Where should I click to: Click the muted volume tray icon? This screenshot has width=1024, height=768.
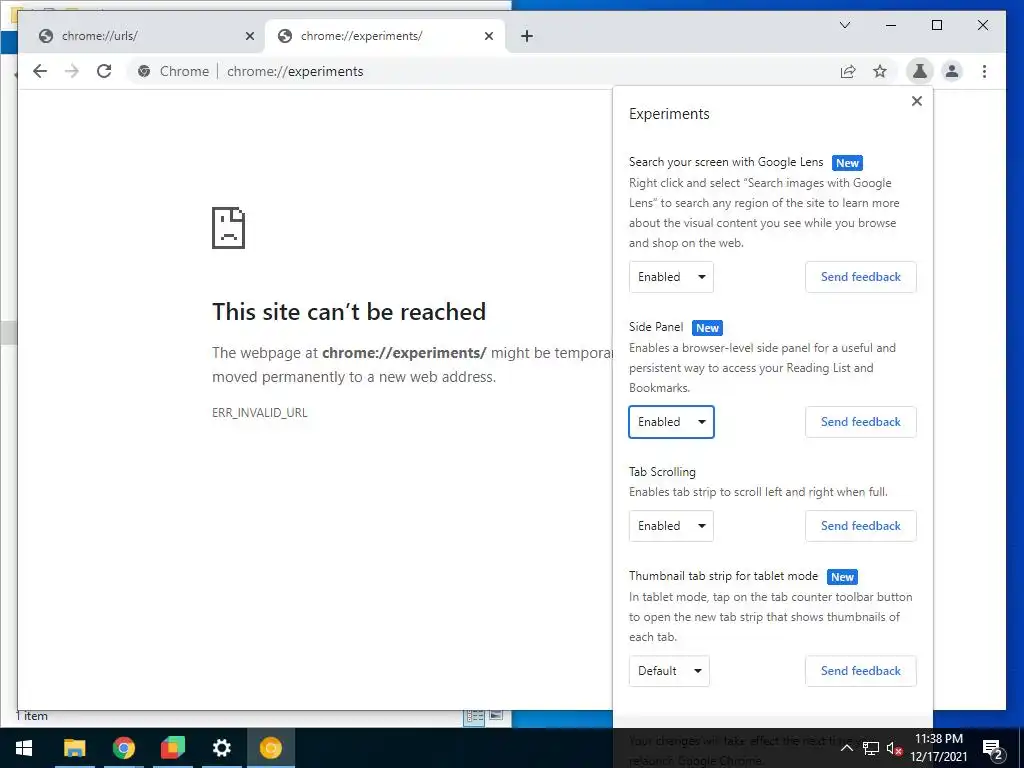(x=895, y=748)
